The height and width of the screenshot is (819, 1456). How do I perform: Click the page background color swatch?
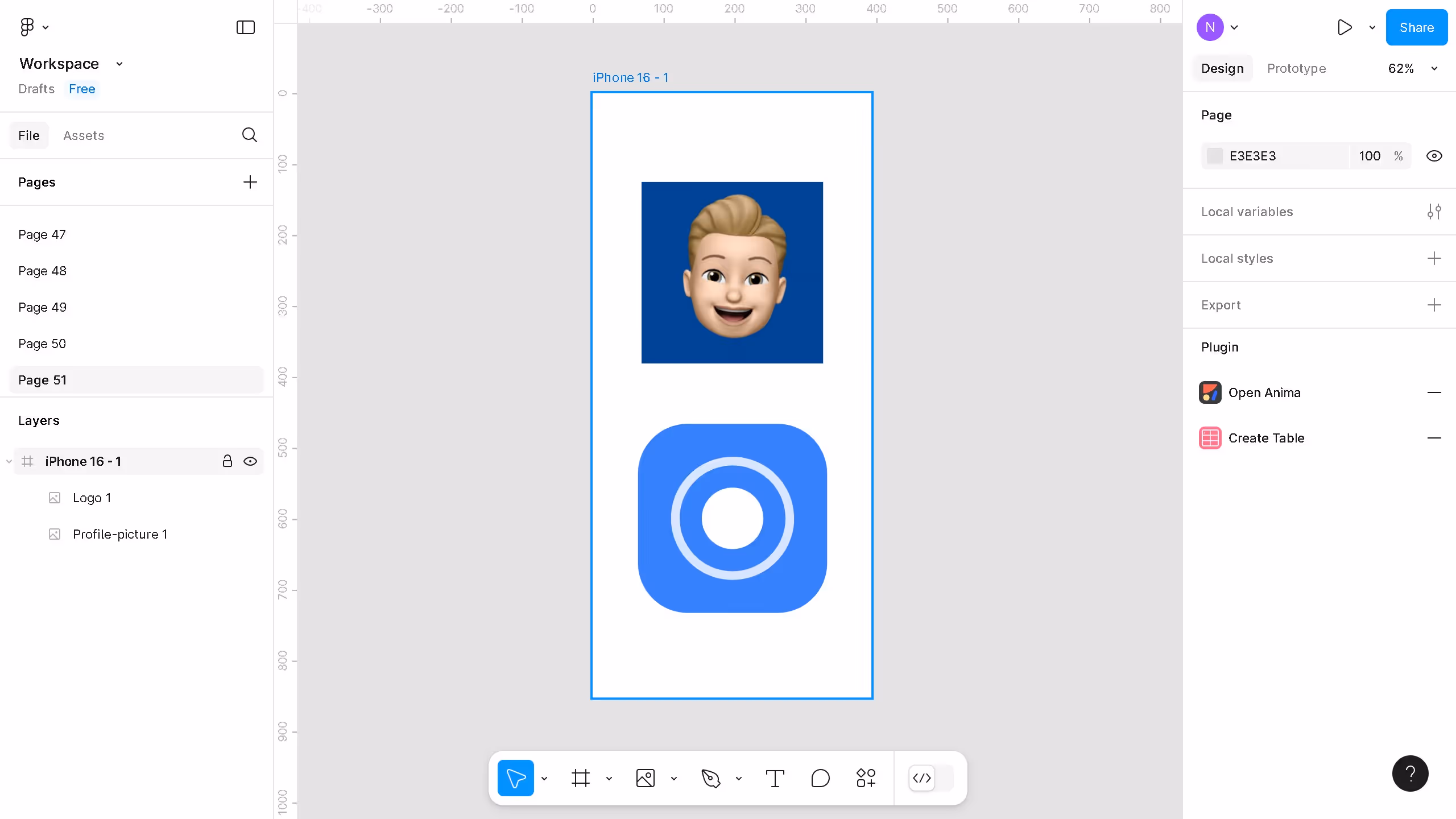point(1215,155)
